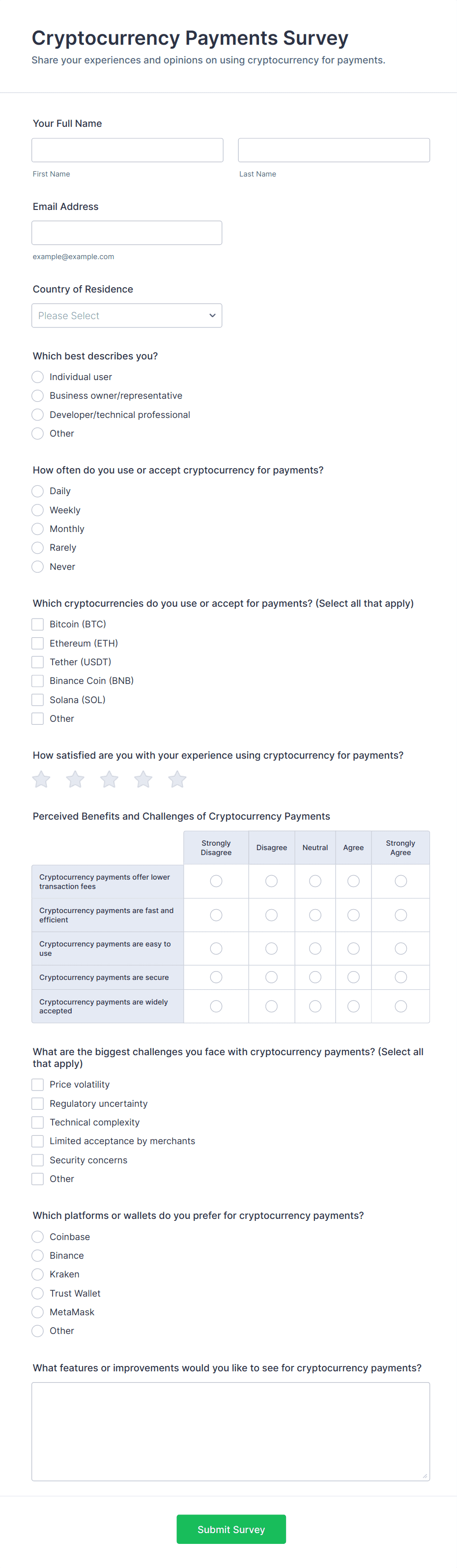The height and width of the screenshot is (1568, 457).
Task: Click the Submit Survey button
Action: (230, 1529)
